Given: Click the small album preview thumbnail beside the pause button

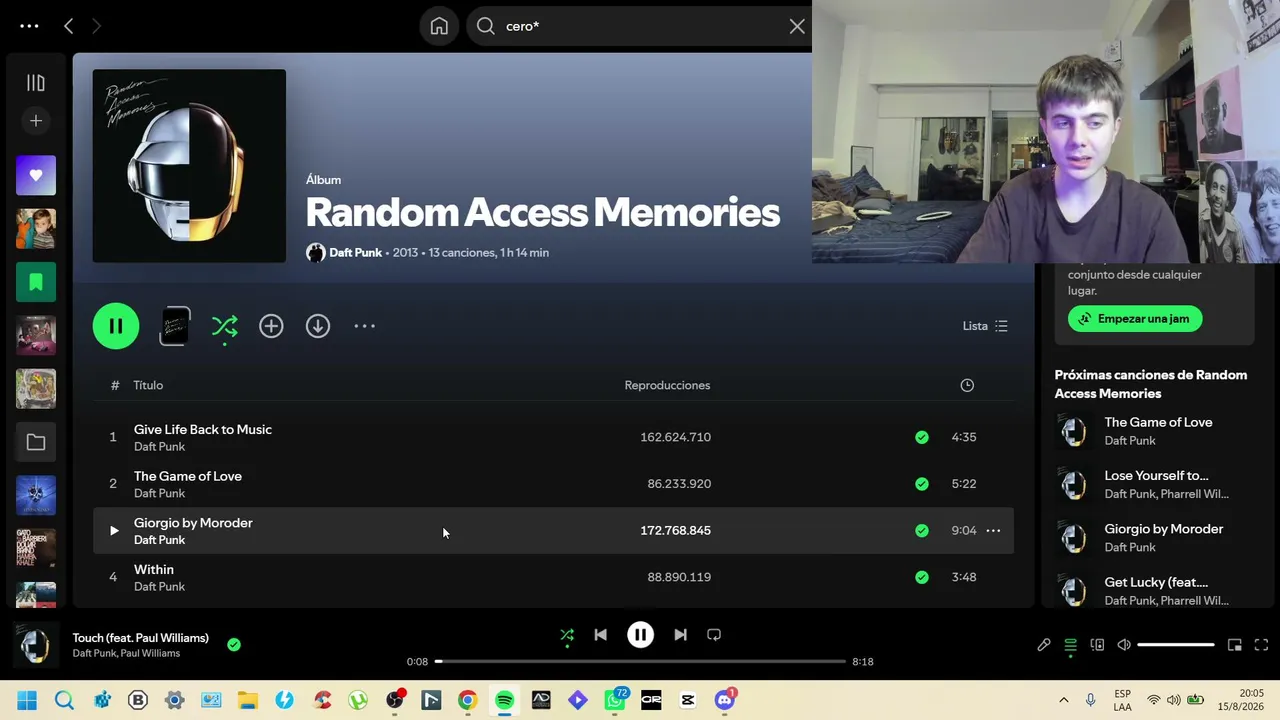Looking at the screenshot, I should 175,326.
